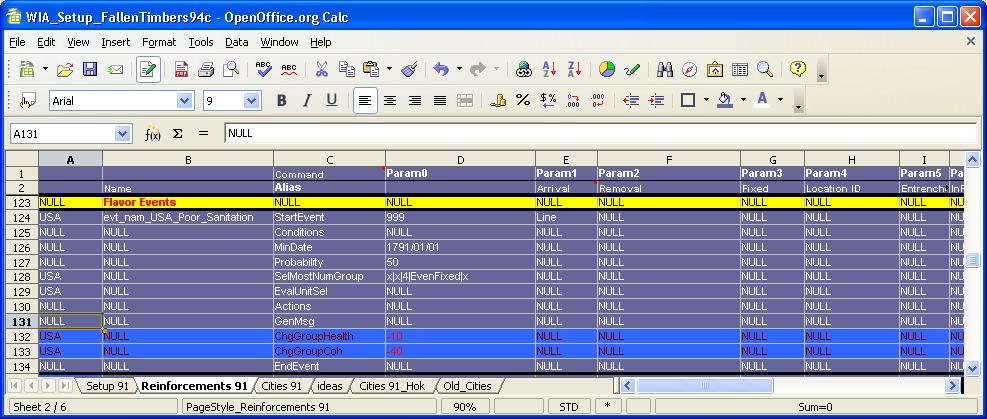Screen dimensions: 987x419
Task: Open the font name dropdown
Action: click(x=184, y=101)
